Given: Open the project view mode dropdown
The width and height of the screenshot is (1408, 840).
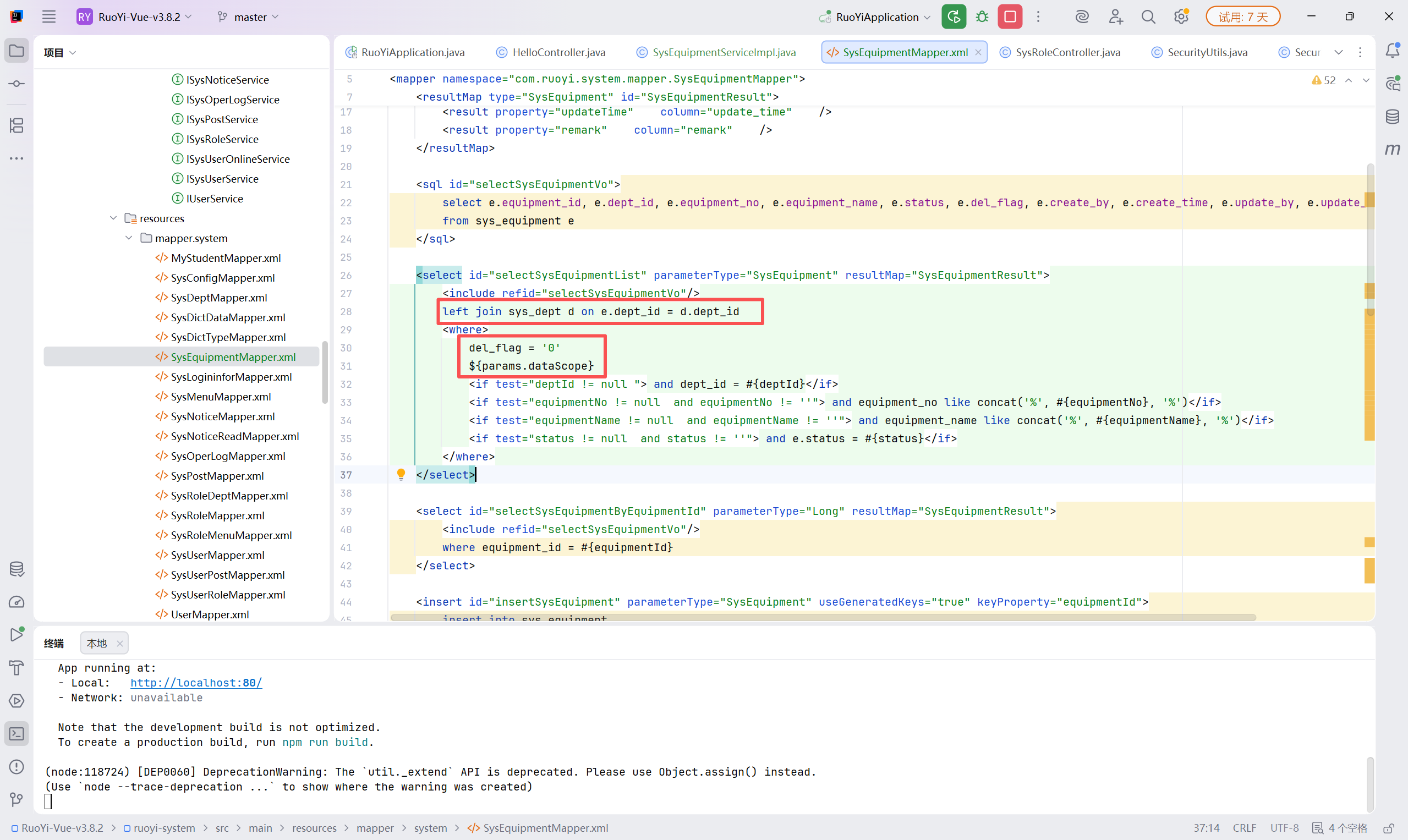Looking at the screenshot, I should (60, 53).
